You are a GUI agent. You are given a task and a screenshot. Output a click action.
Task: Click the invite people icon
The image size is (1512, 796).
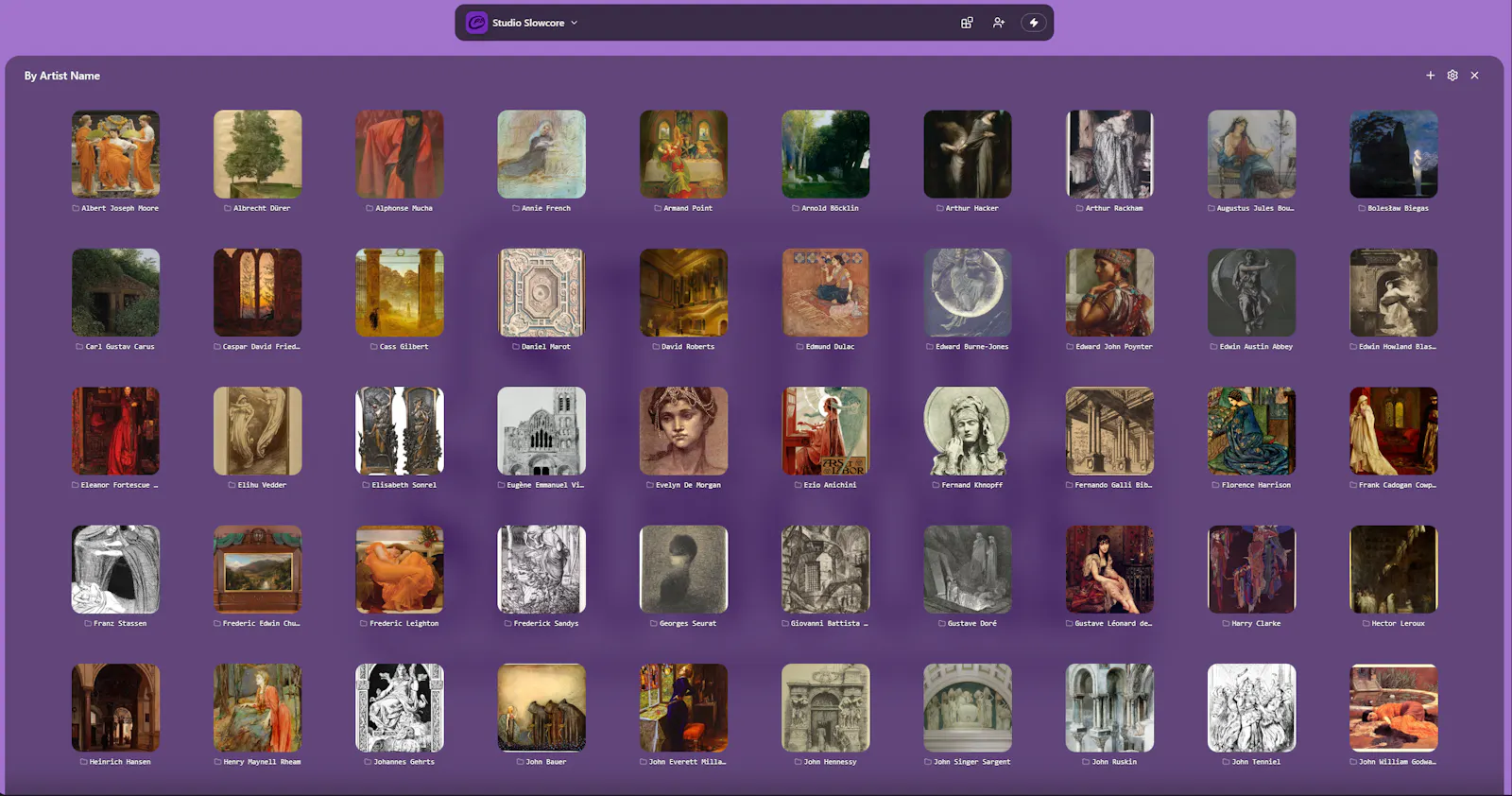pos(999,23)
